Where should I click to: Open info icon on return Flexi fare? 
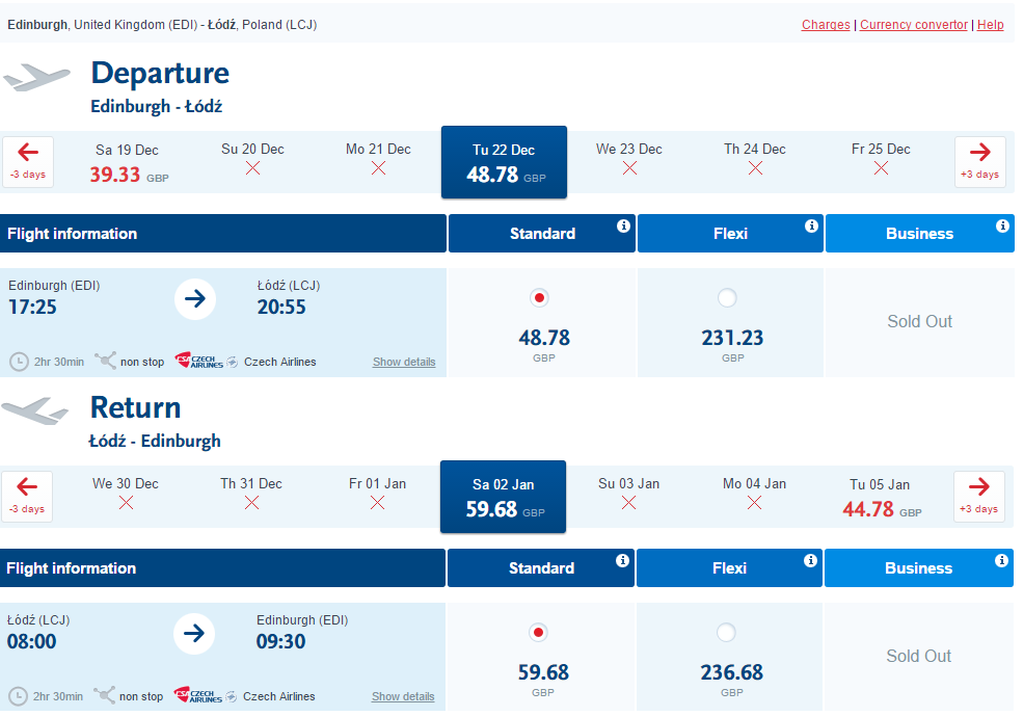810,560
